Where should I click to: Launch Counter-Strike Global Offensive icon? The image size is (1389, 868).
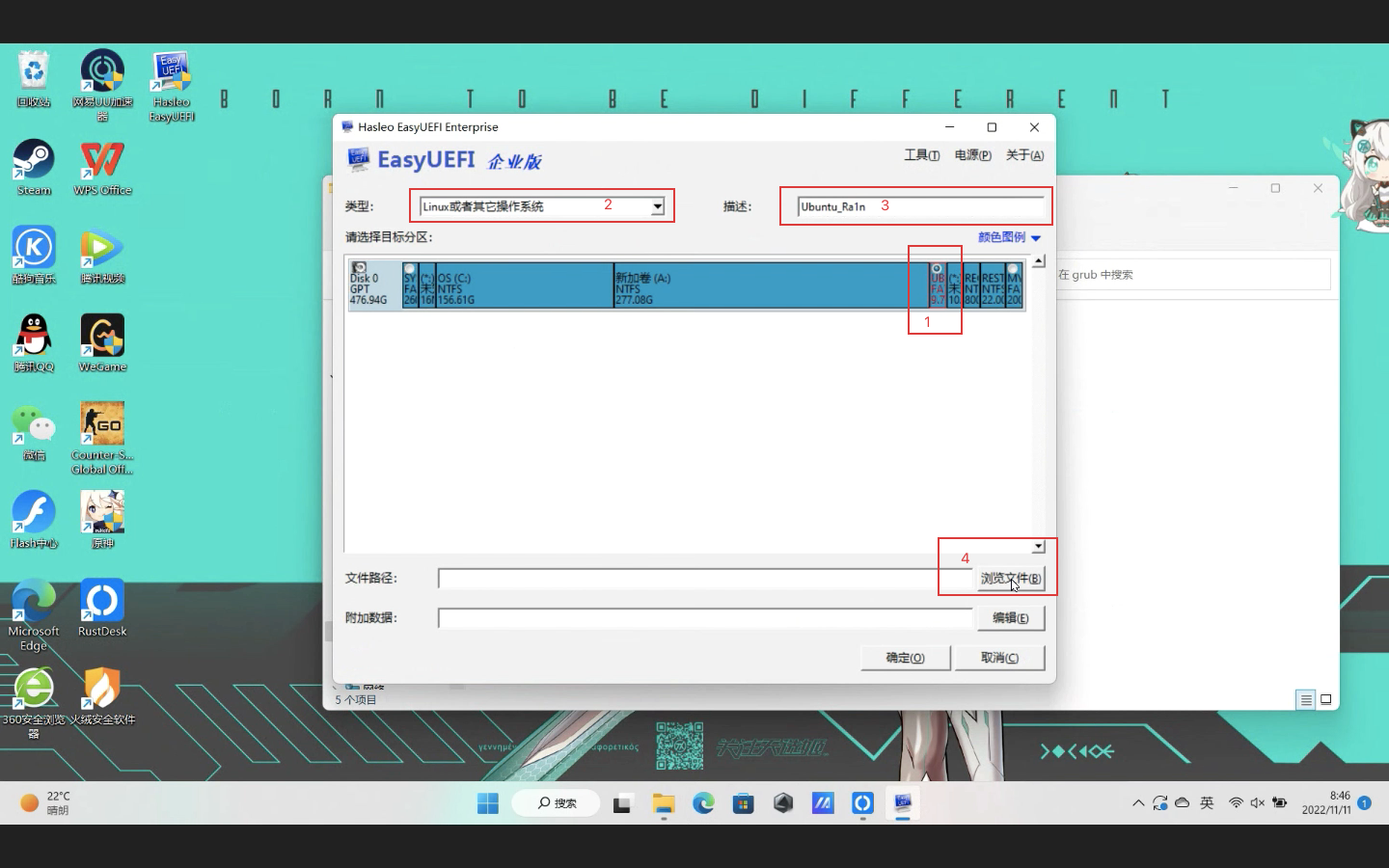102,438
